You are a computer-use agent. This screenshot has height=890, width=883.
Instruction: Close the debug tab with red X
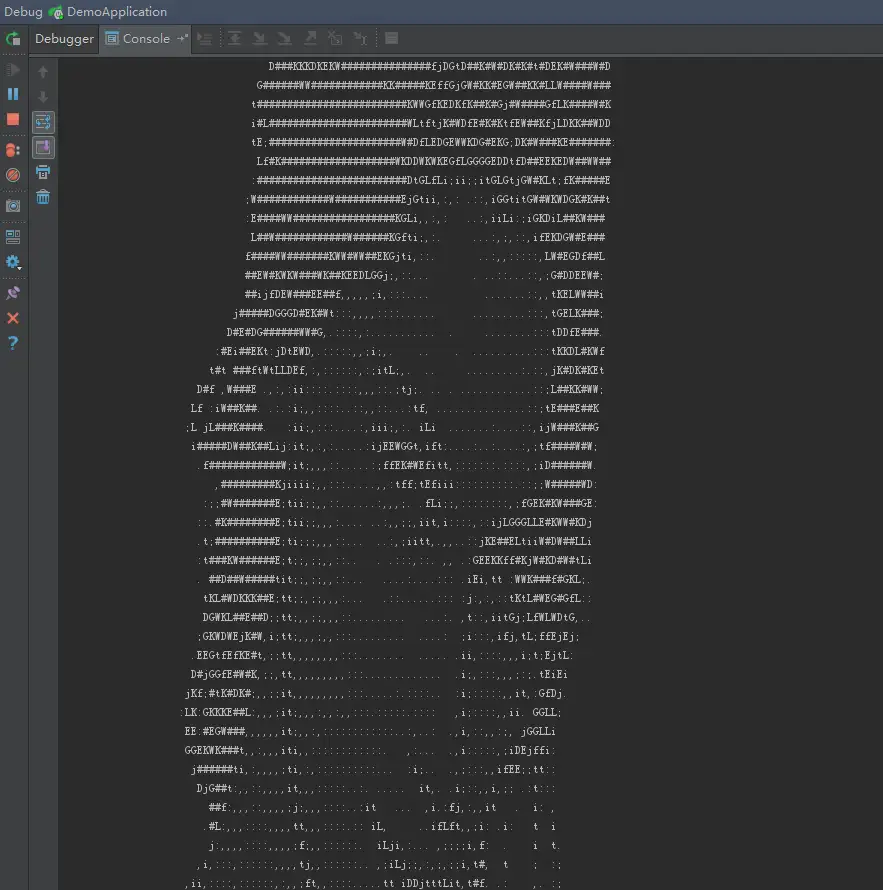coord(13,318)
